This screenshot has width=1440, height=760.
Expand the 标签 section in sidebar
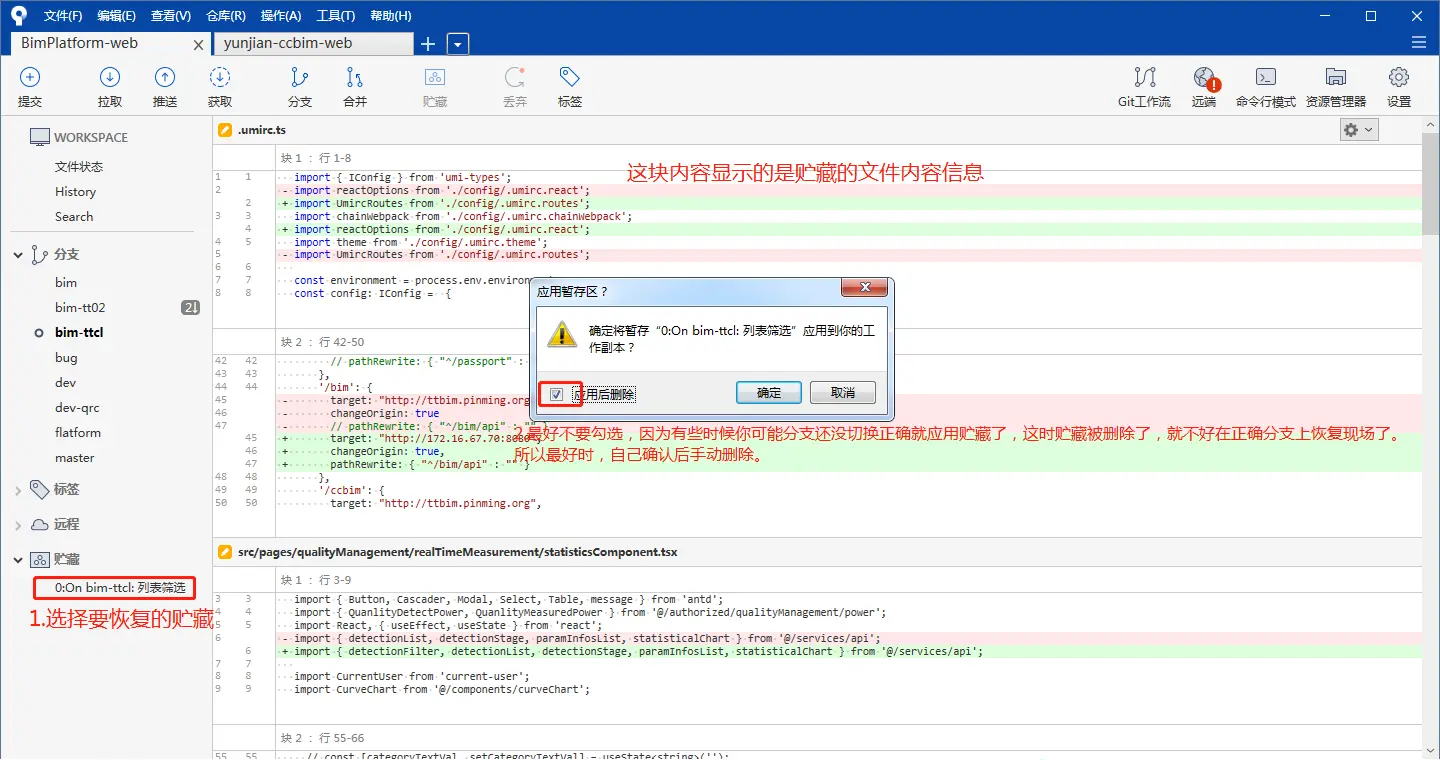(18, 490)
